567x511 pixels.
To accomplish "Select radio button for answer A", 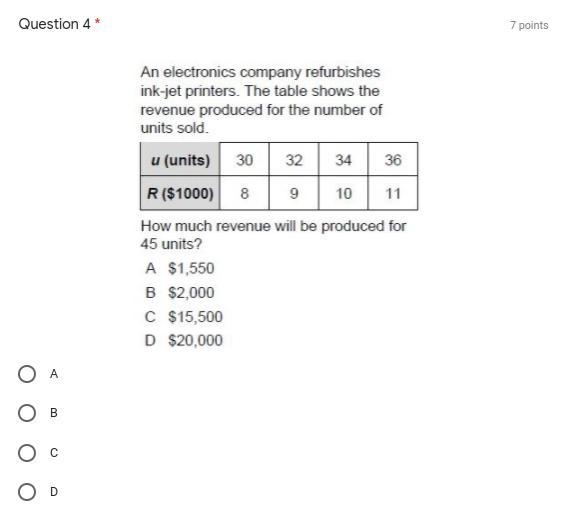I will [x=27, y=374].
